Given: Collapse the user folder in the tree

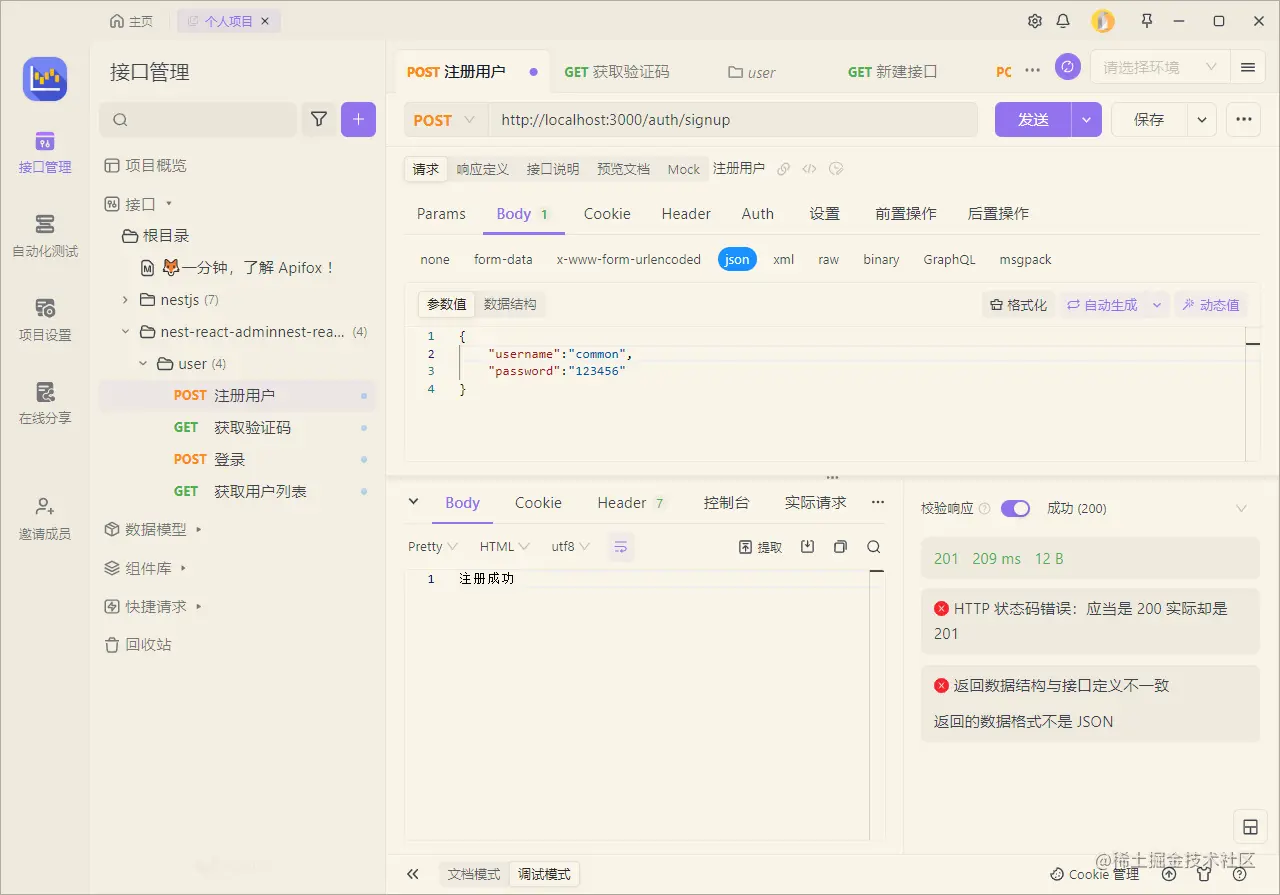Looking at the screenshot, I should (142, 363).
